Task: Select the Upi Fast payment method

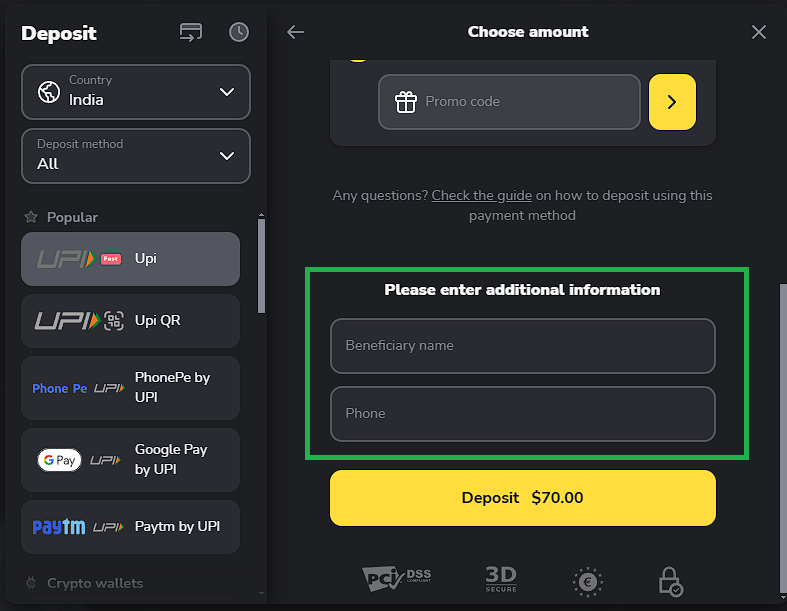Action: point(130,259)
